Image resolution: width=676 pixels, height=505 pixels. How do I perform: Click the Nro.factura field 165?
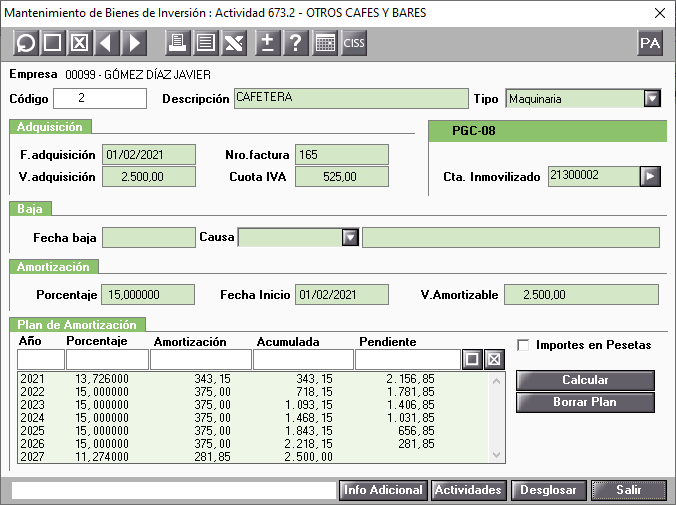(x=342, y=154)
